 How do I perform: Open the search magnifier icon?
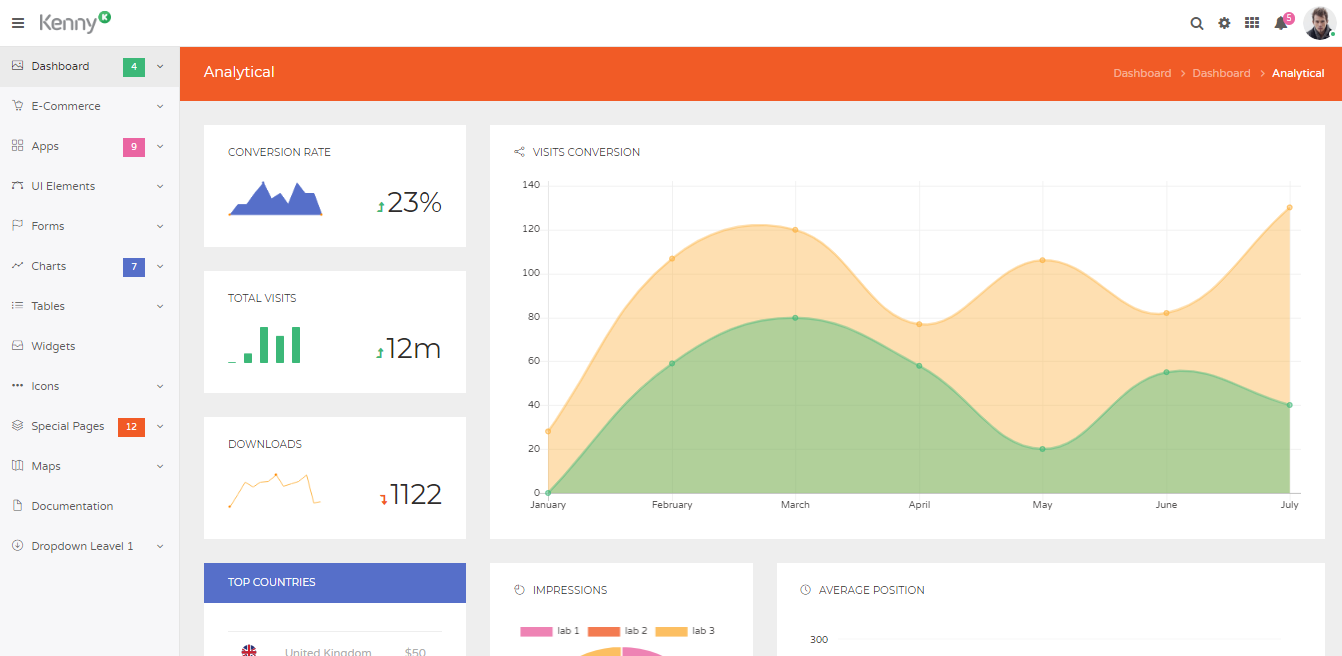(x=1196, y=23)
